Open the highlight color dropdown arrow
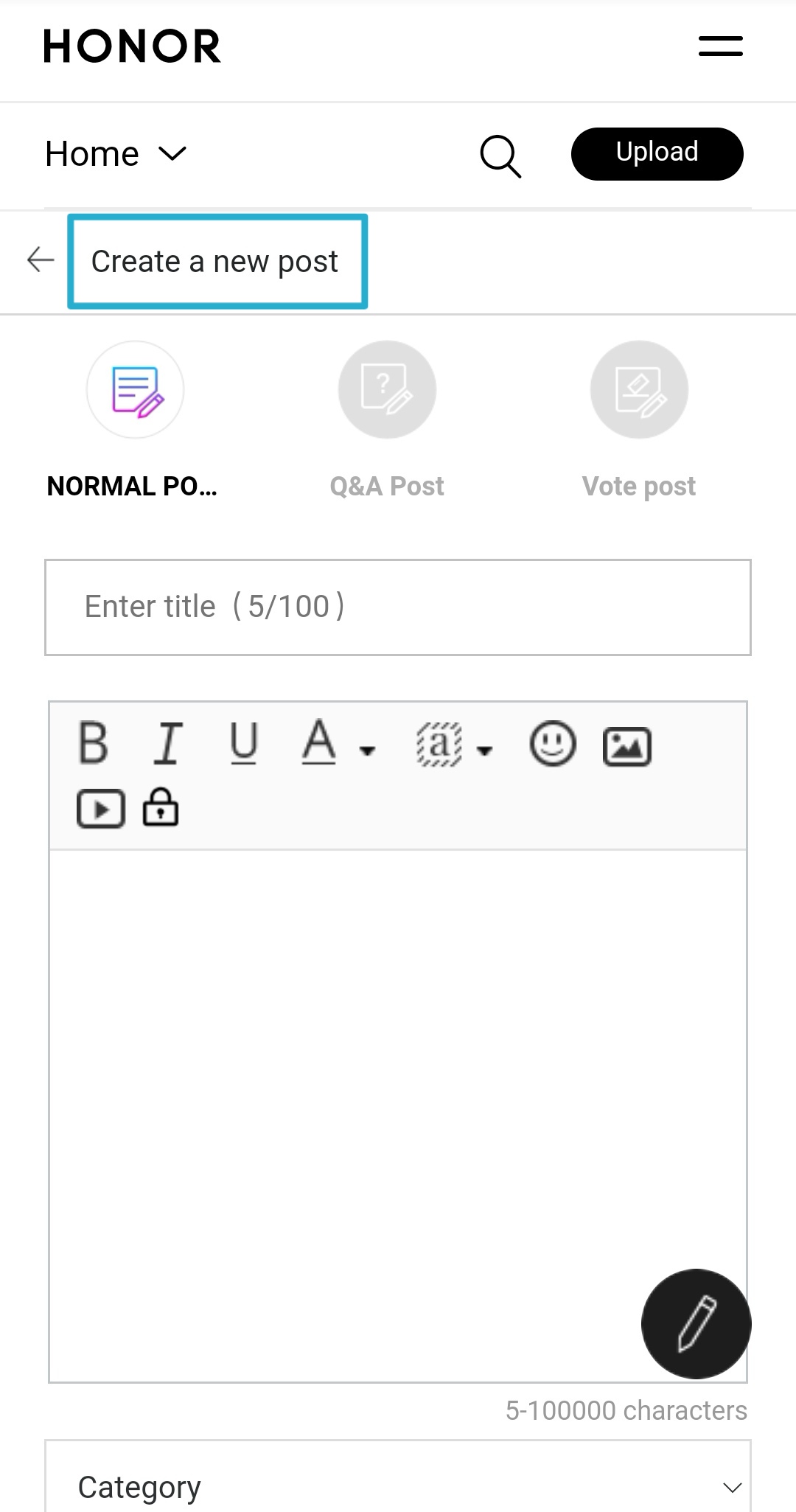 click(x=486, y=752)
